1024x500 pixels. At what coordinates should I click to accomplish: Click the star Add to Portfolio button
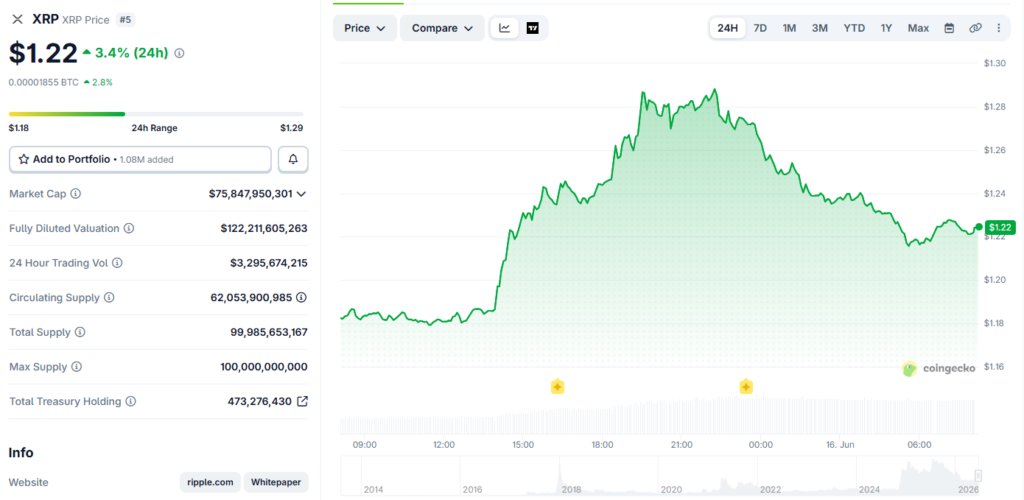point(140,159)
